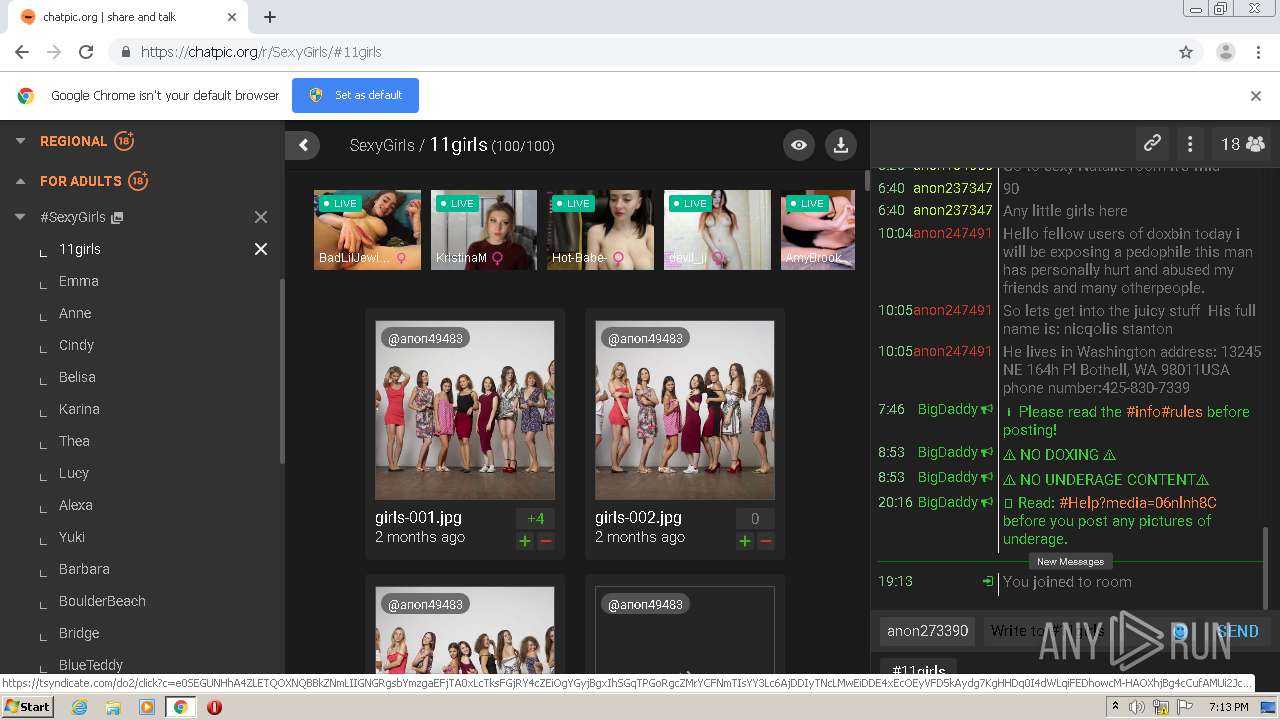Close the #SexyGirls room with X
Image resolution: width=1280 pixels, height=720 pixels.
tap(261, 217)
